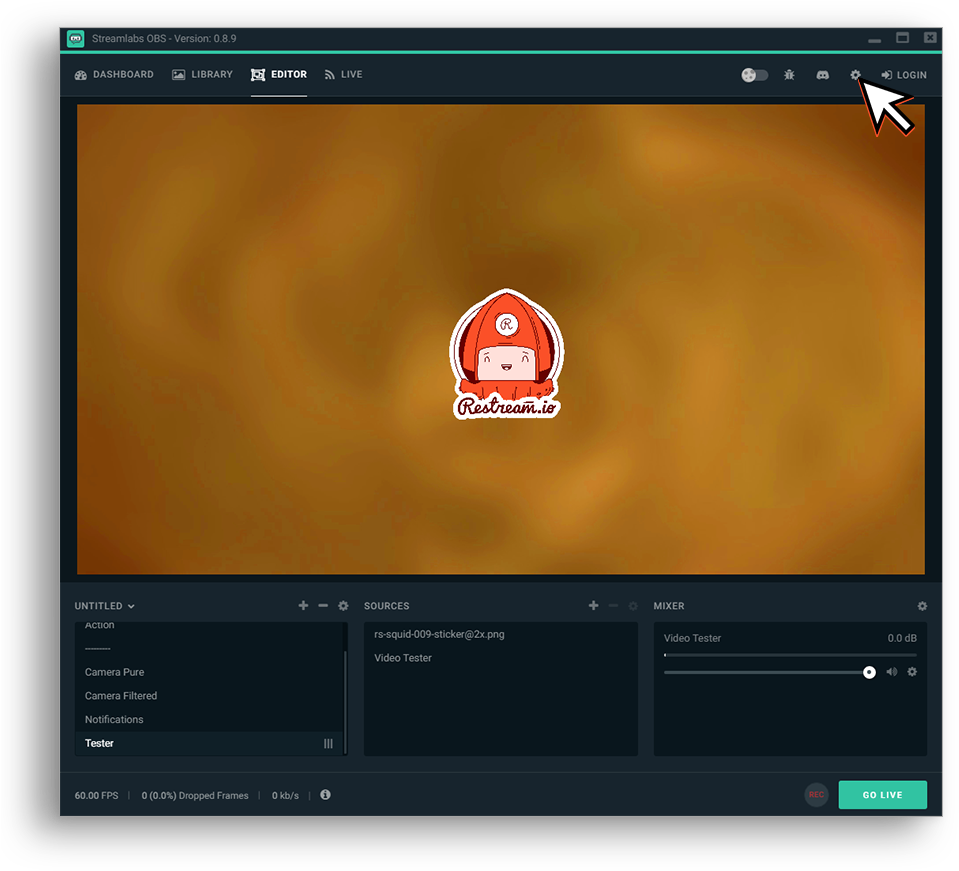Expand the Untitled scene collection dropdown
959x871 pixels.
click(x=104, y=606)
